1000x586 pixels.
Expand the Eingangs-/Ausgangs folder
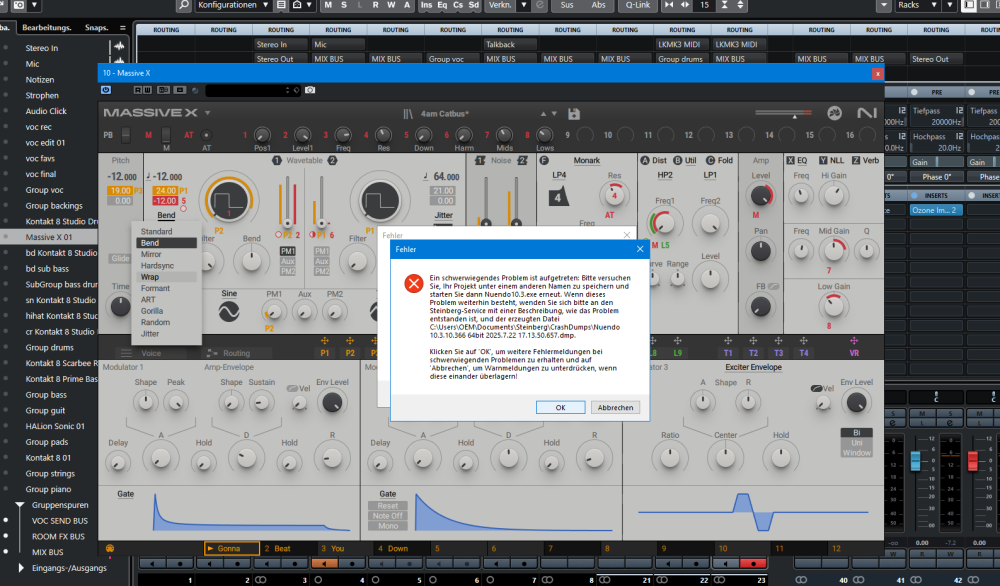[22, 568]
